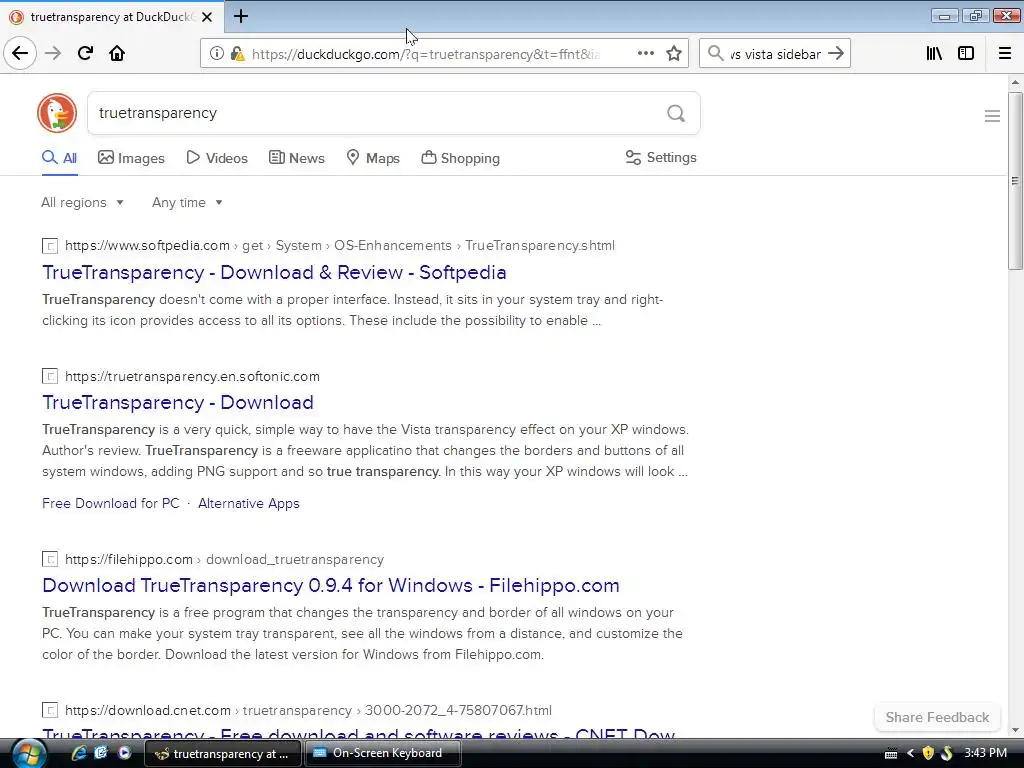This screenshot has height=768, width=1024.
Task: Click the vista sidebar search box
Action: 775,54
